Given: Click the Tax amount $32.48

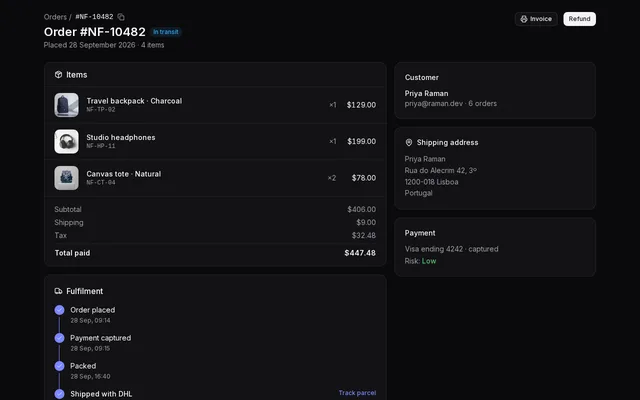Looking at the screenshot, I should (x=364, y=236).
